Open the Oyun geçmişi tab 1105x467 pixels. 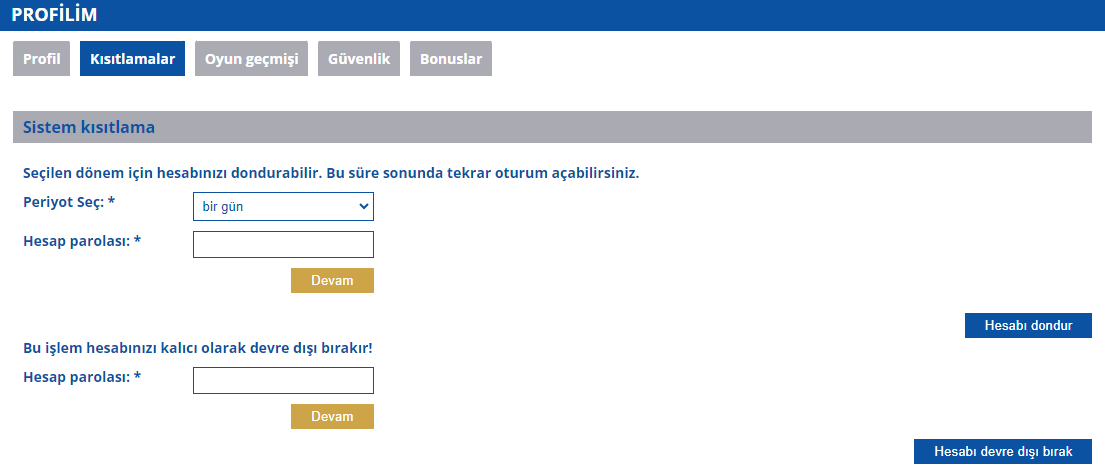pos(251,59)
